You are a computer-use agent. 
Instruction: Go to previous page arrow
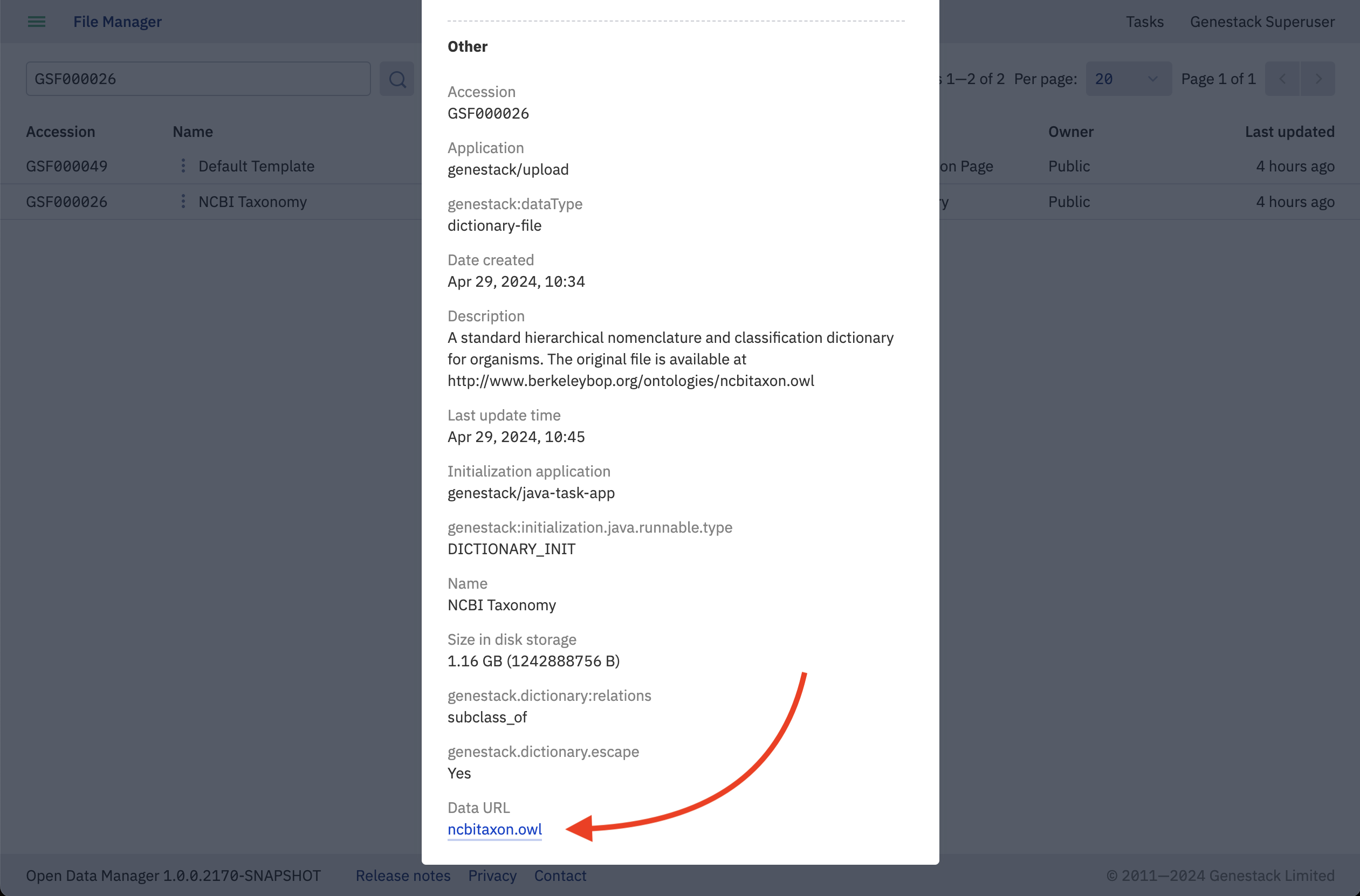point(1282,79)
